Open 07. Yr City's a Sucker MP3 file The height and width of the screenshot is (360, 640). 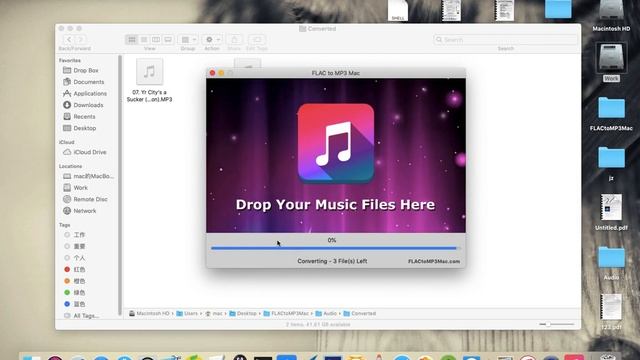click(149, 80)
